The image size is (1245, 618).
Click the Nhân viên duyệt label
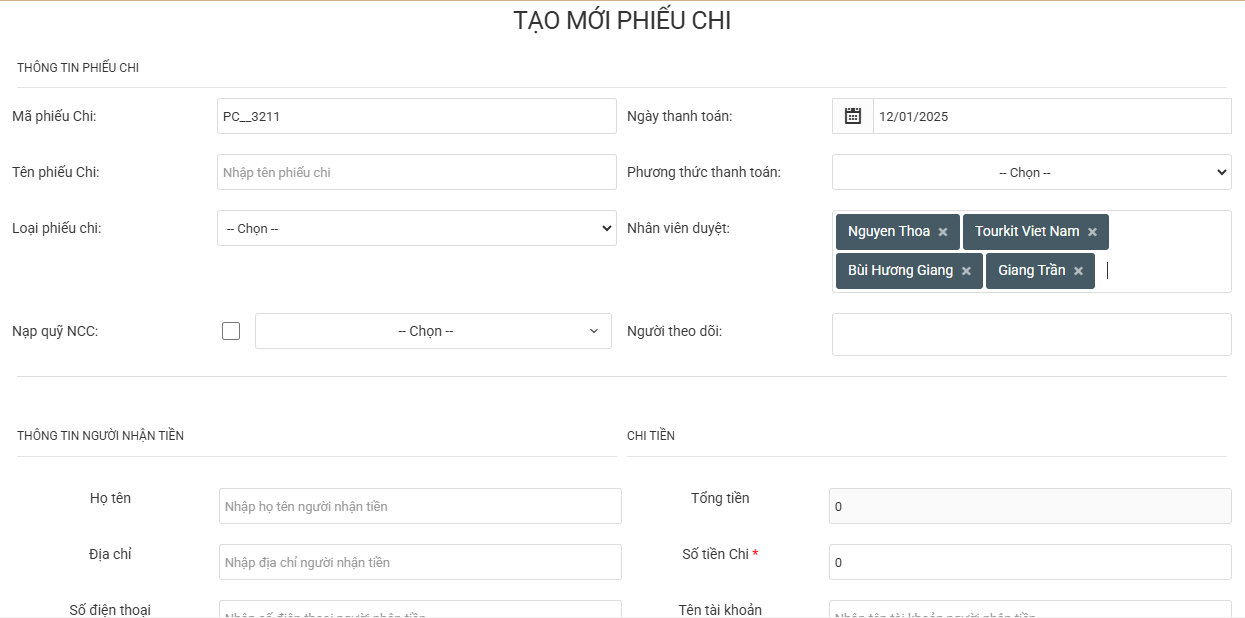click(678, 228)
